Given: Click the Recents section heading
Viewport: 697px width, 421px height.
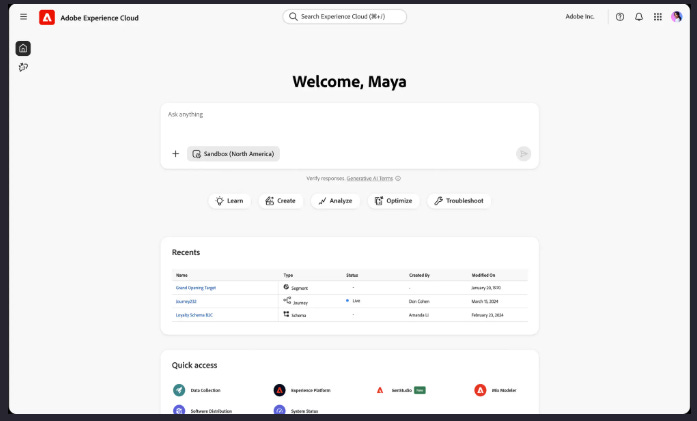Looking at the screenshot, I should [x=186, y=252].
